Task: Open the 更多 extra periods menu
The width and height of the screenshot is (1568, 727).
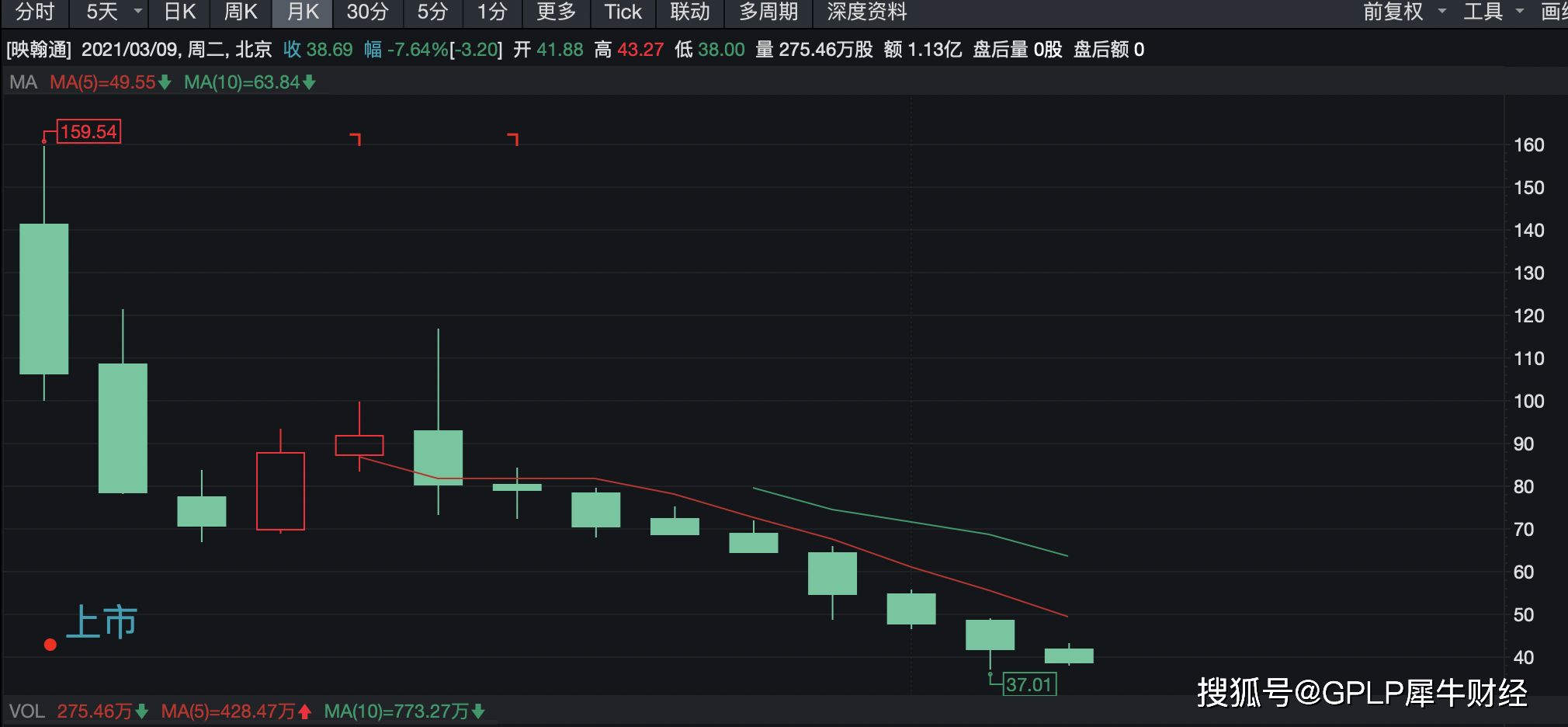Action: (556, 12)
